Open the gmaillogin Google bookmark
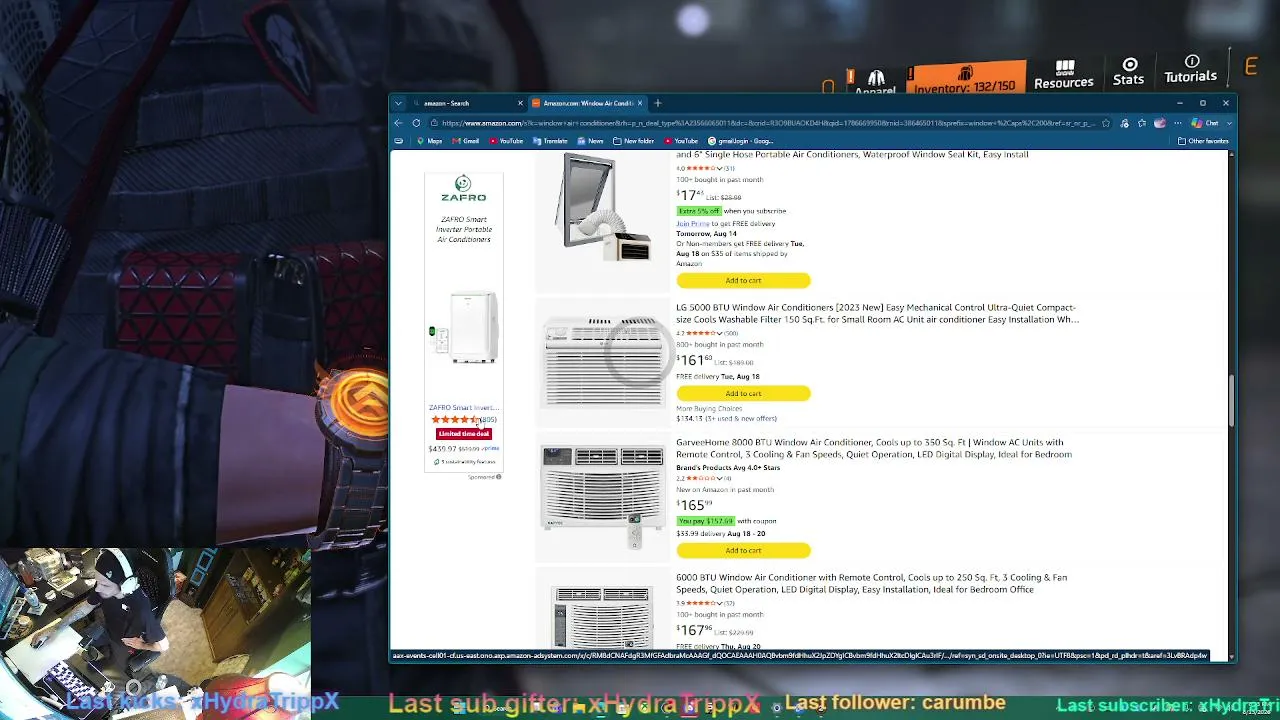The image size is (1280, 720). click(740, 141)
